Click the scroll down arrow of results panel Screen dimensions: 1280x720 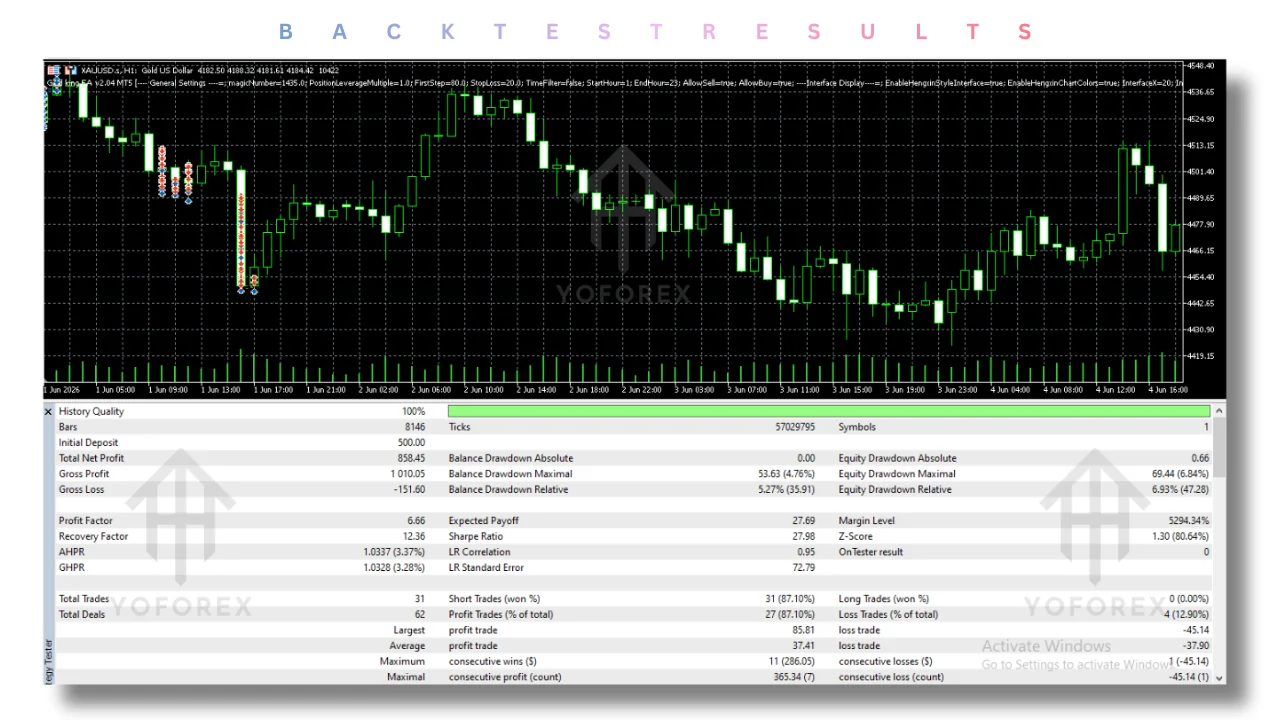1219,679
